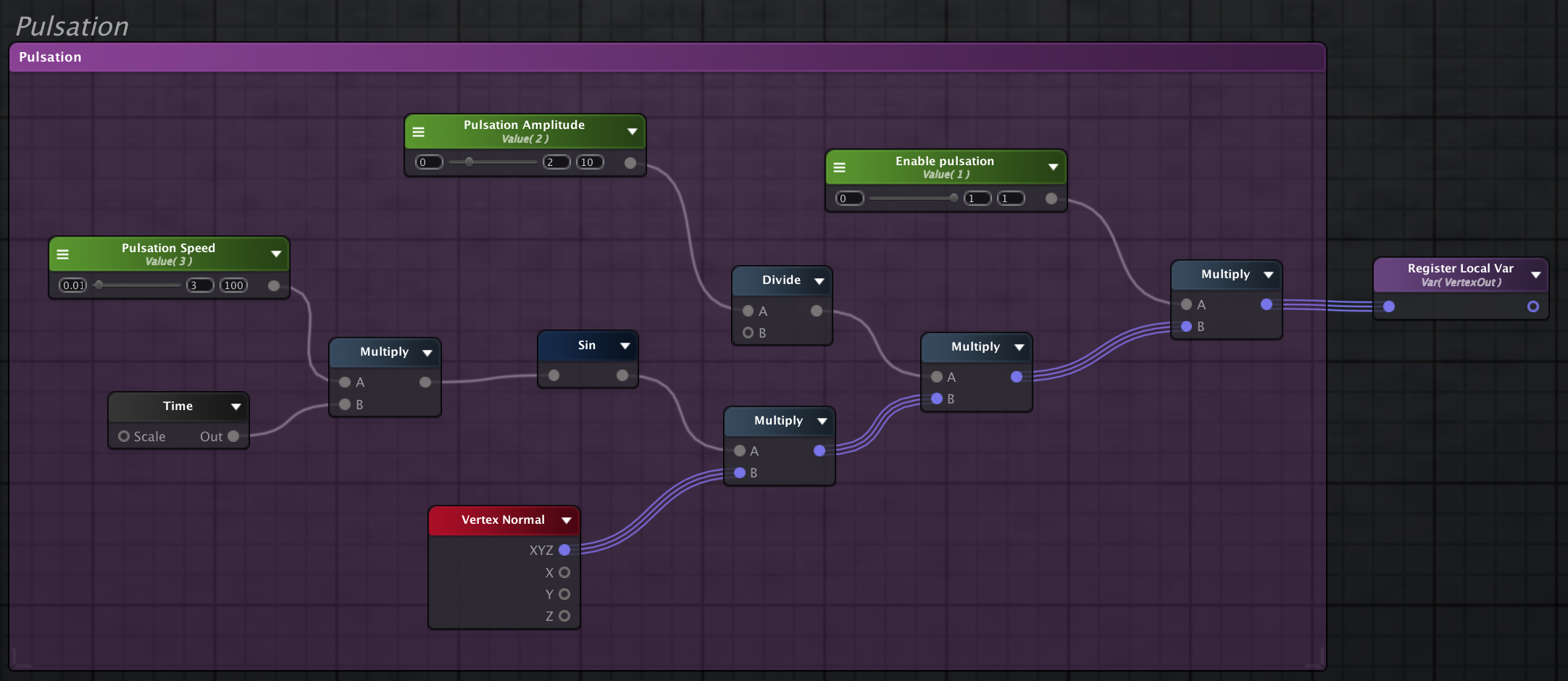Click Vertex Normal Z output port
Image resolution: width=1568 pixels, height=681 pixels.
coord(564,616)
